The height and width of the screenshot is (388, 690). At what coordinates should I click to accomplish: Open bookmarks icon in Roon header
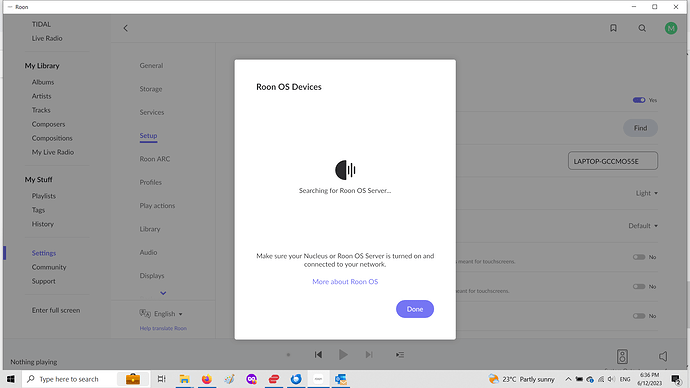click(x=613, y=28)
